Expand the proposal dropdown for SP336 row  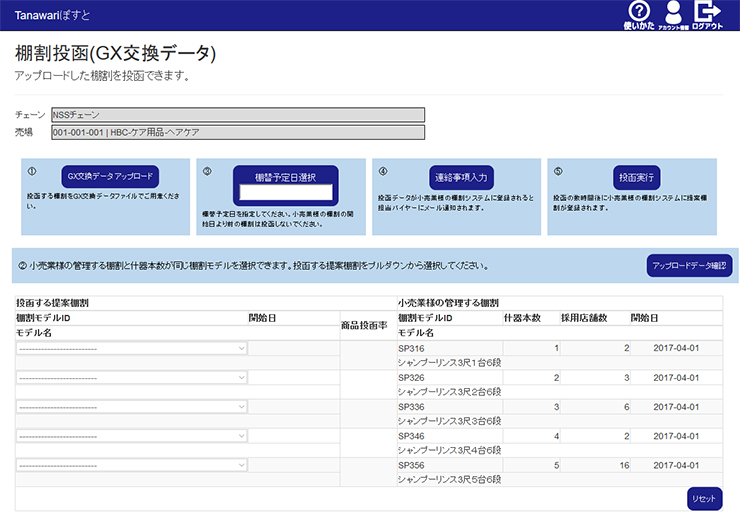[x=131, y=407]
